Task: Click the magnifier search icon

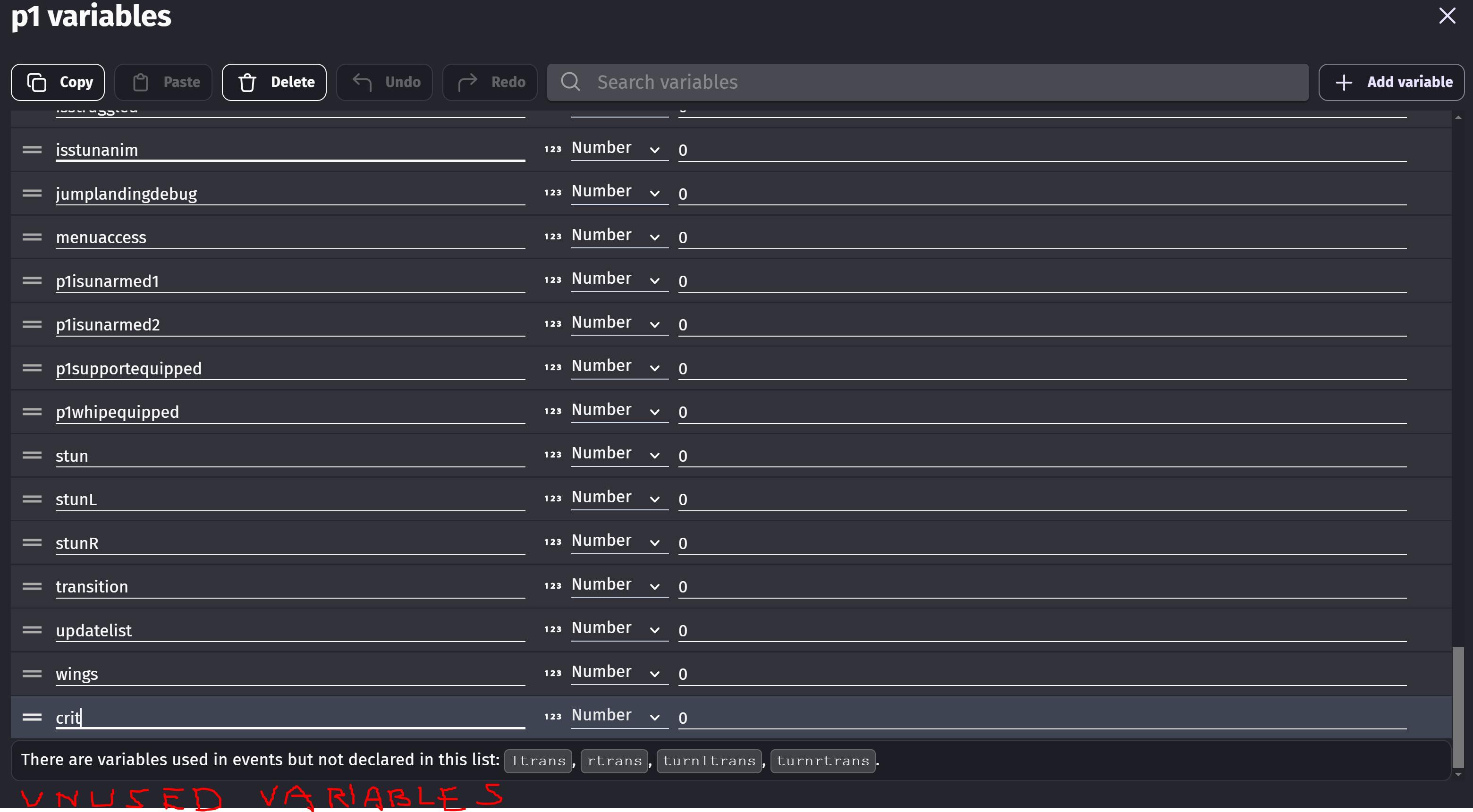Action: [x=570, y=82]
